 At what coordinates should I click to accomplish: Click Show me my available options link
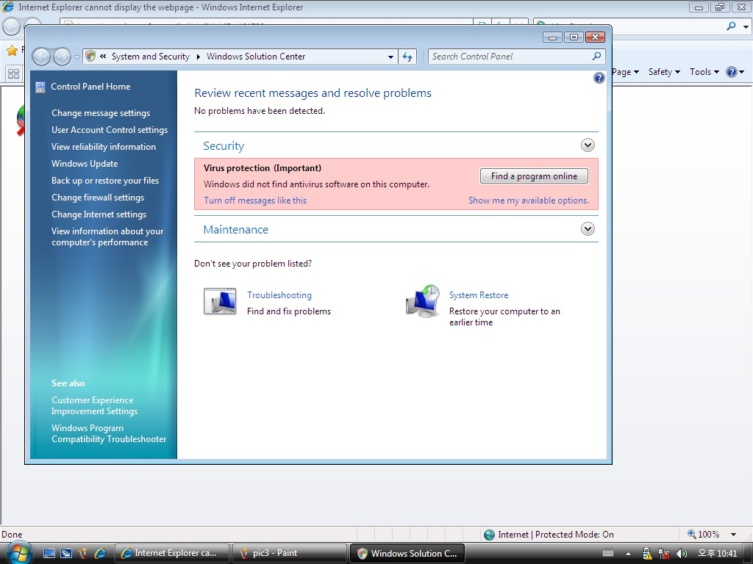tap(528, 200)
